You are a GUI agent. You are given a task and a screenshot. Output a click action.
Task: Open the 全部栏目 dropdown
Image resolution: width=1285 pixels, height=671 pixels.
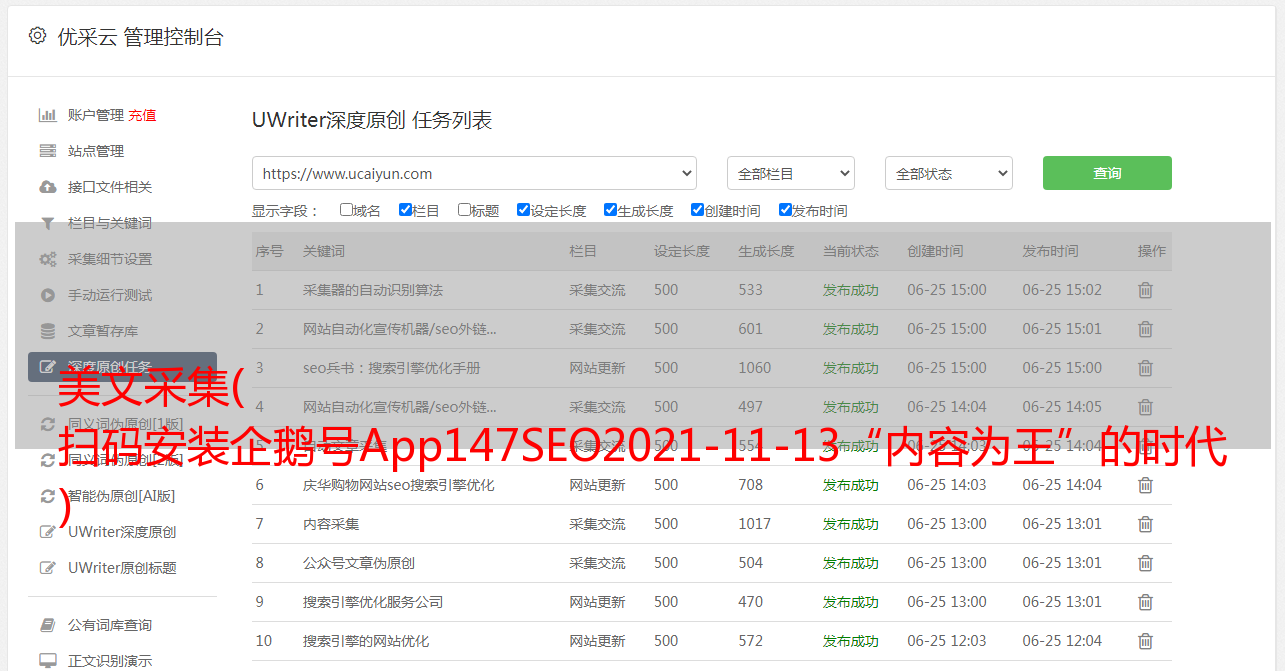[791, 173]
